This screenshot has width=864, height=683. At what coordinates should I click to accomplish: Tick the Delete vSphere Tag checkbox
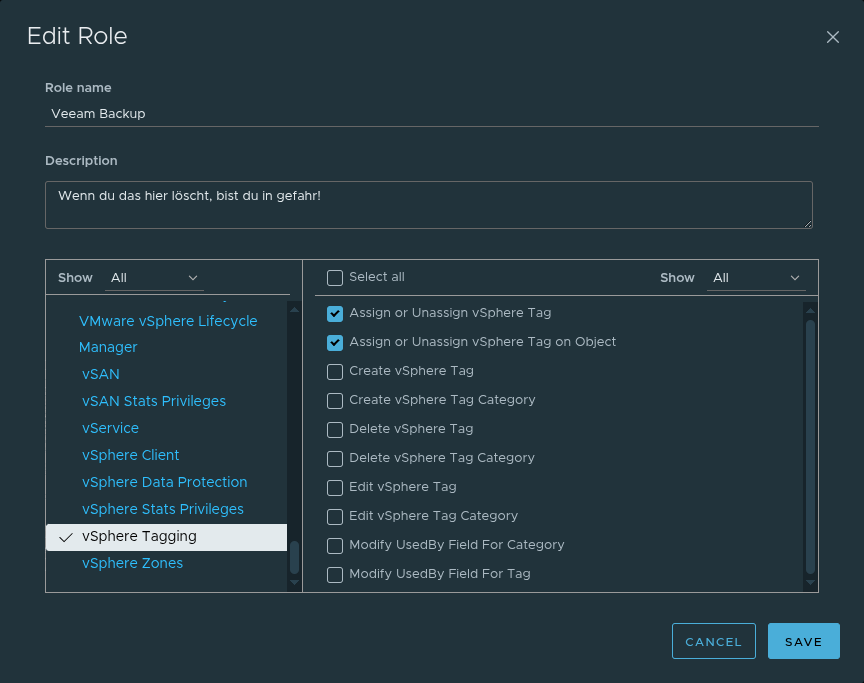coord(335,430)
